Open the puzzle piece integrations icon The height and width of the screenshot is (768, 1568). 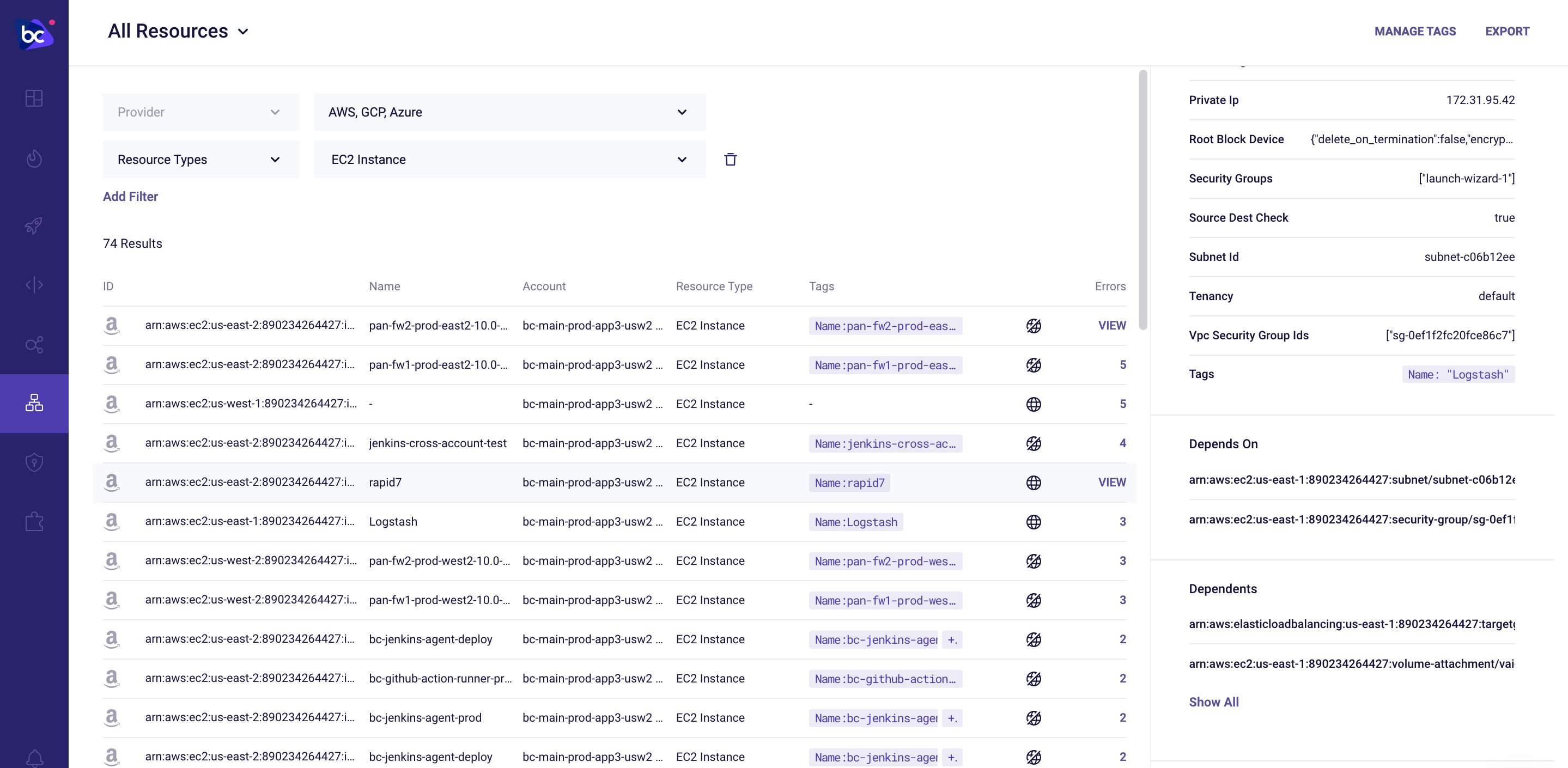click(34, 522)
